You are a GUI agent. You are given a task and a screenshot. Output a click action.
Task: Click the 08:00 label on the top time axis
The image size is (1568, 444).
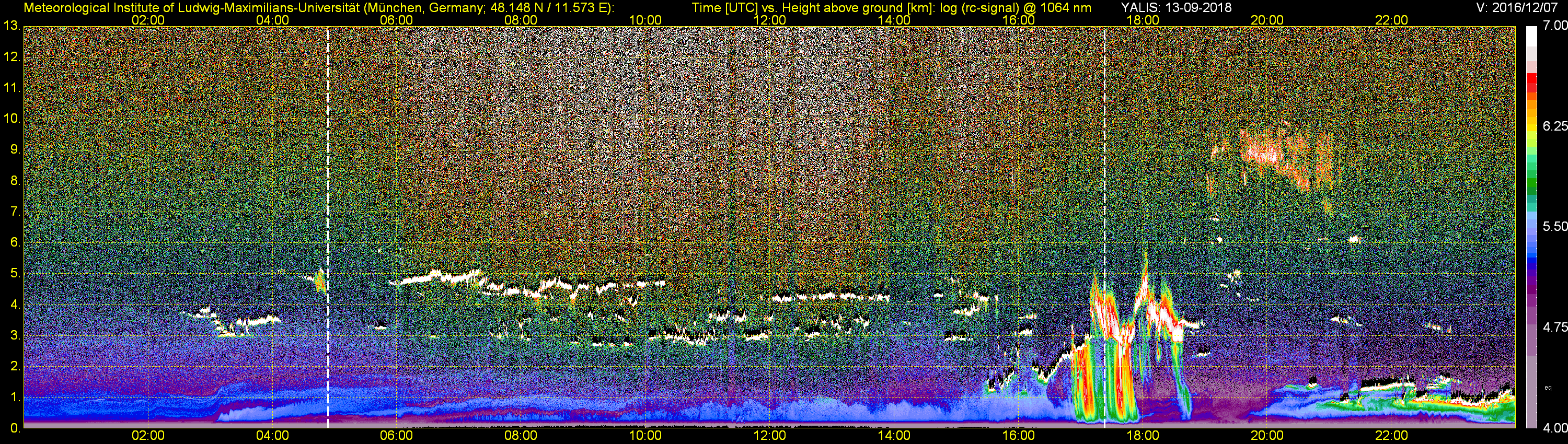521,20
